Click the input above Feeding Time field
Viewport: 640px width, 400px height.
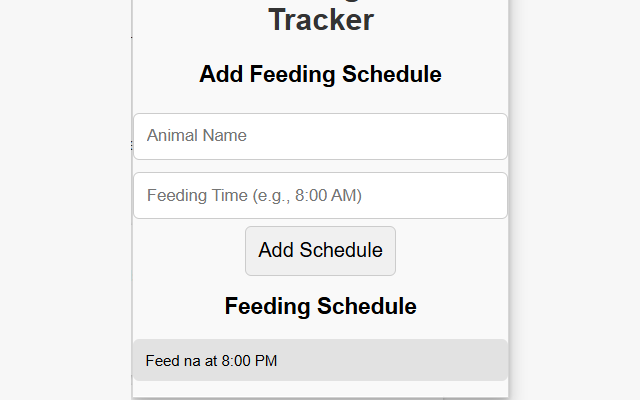tap(320, 136)
